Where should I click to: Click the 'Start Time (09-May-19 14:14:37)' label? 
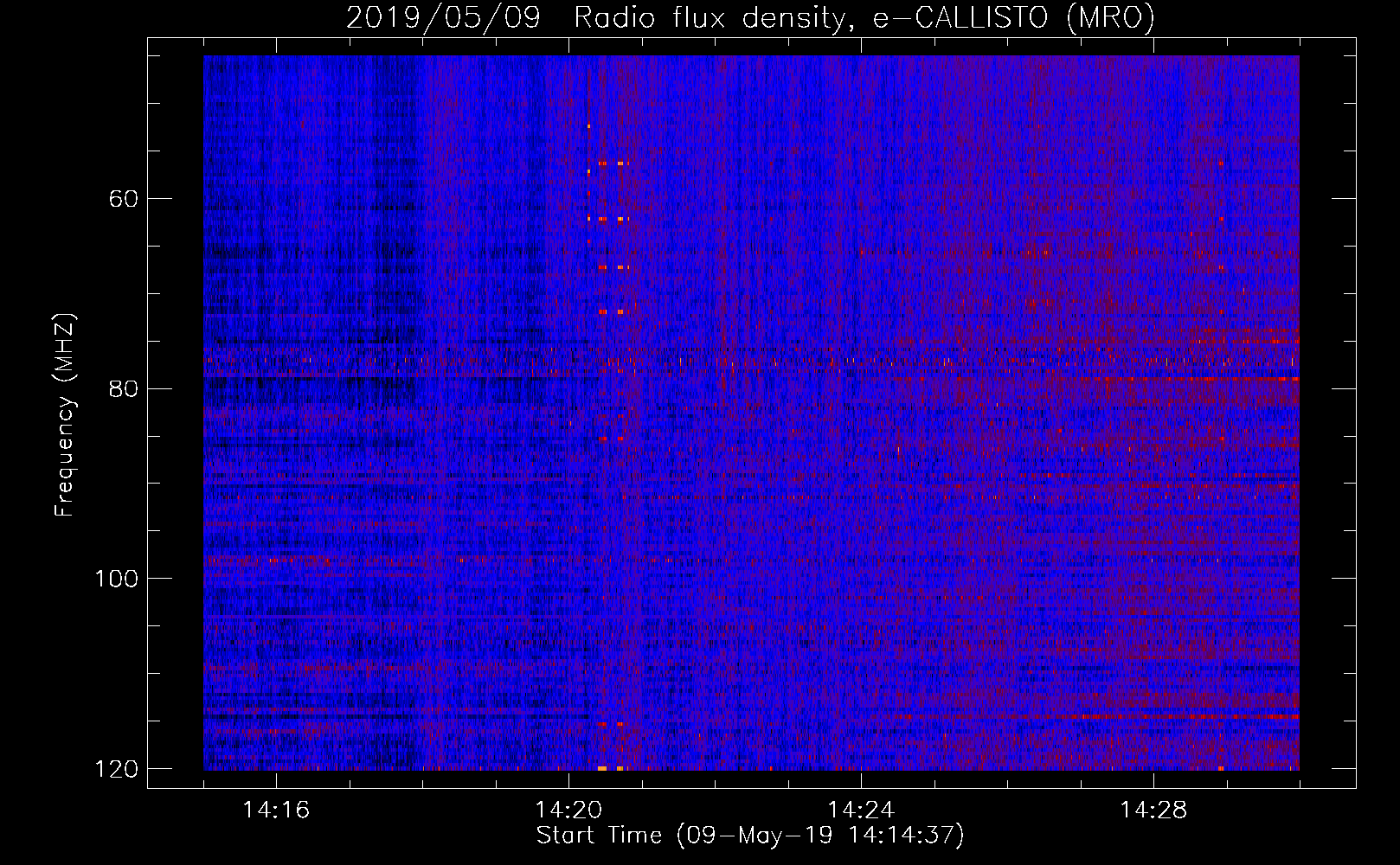tap(750, 836)
